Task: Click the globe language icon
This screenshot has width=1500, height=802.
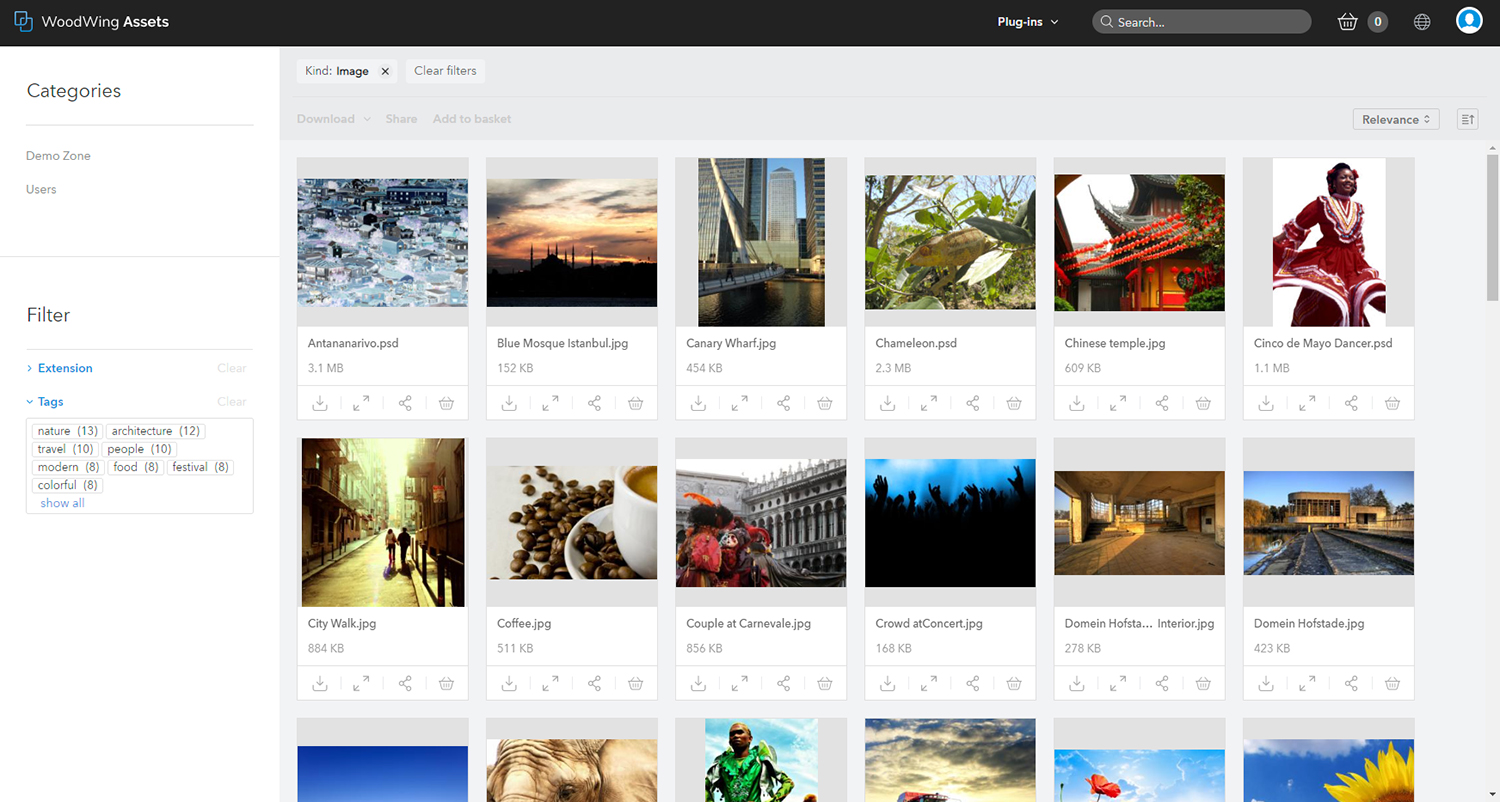Action: pos(1422,22)
